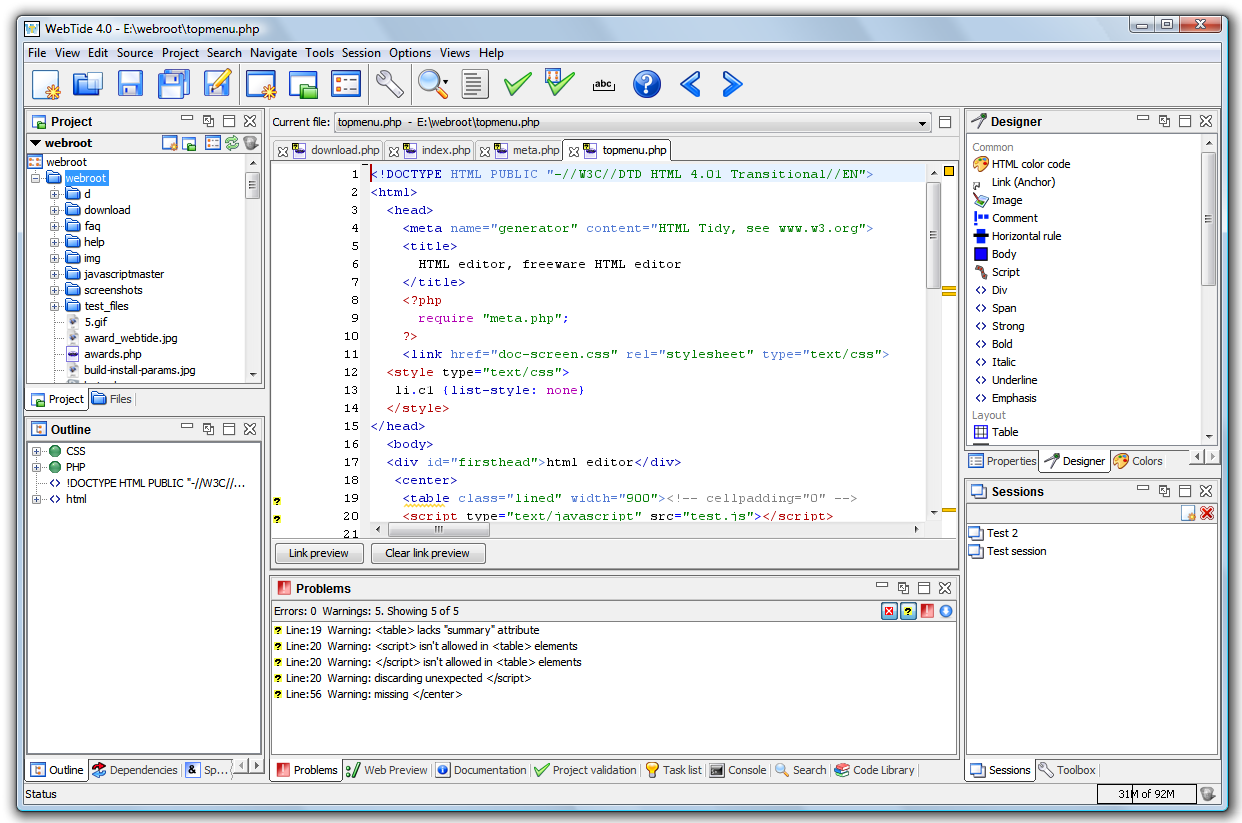
Task: Toggle the red X errors filter in Problems
Action: click(889, 611)
